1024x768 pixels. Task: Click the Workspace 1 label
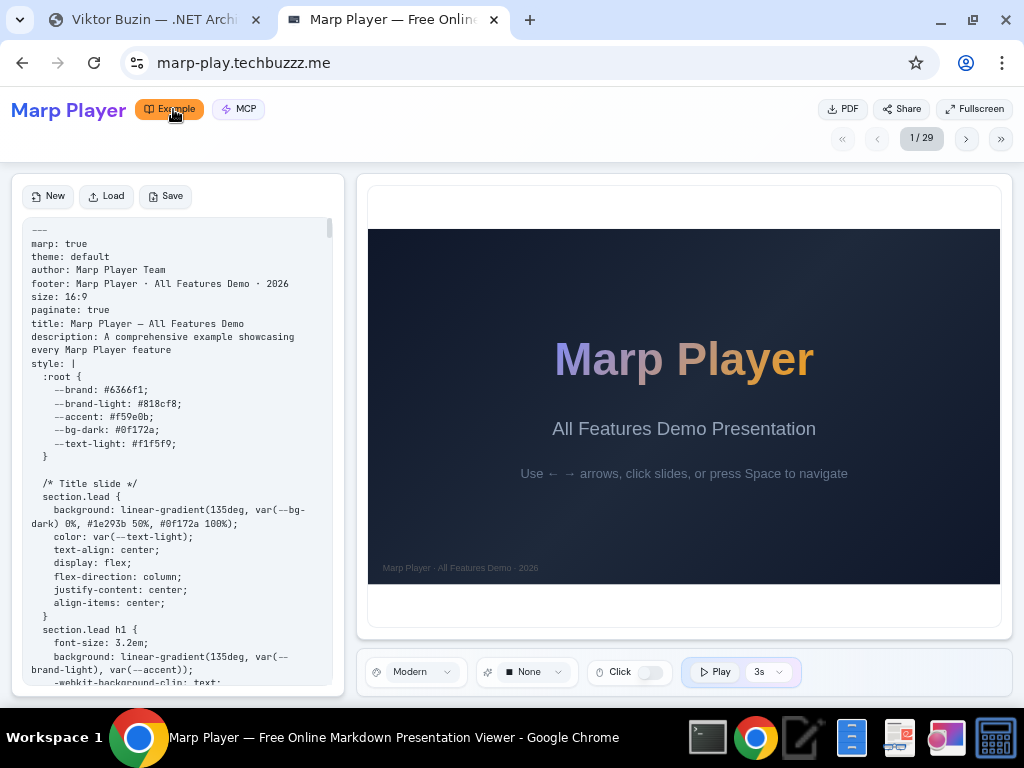point(54,738)
